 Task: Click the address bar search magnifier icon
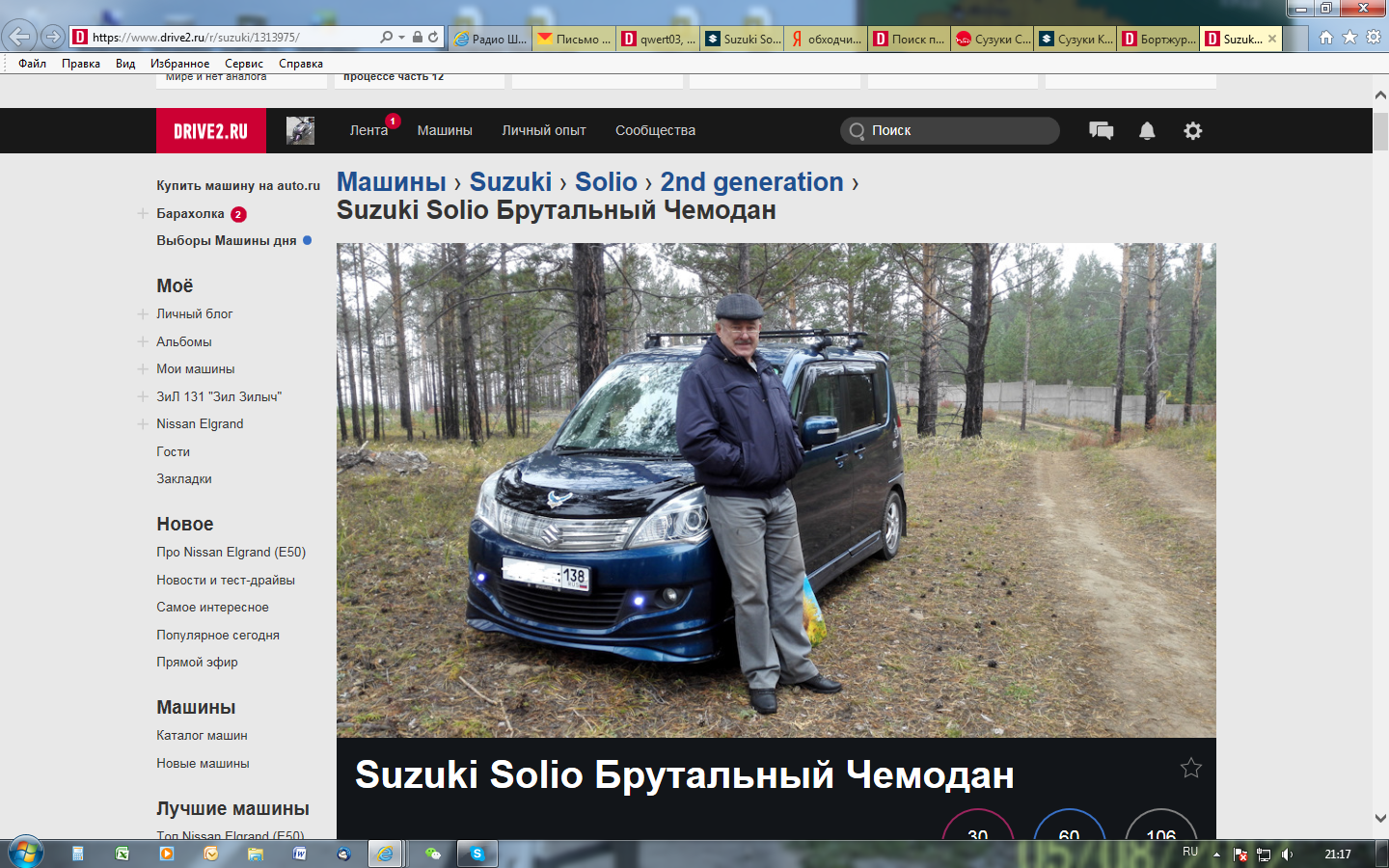pyautogui.click(x=387, y=37)
